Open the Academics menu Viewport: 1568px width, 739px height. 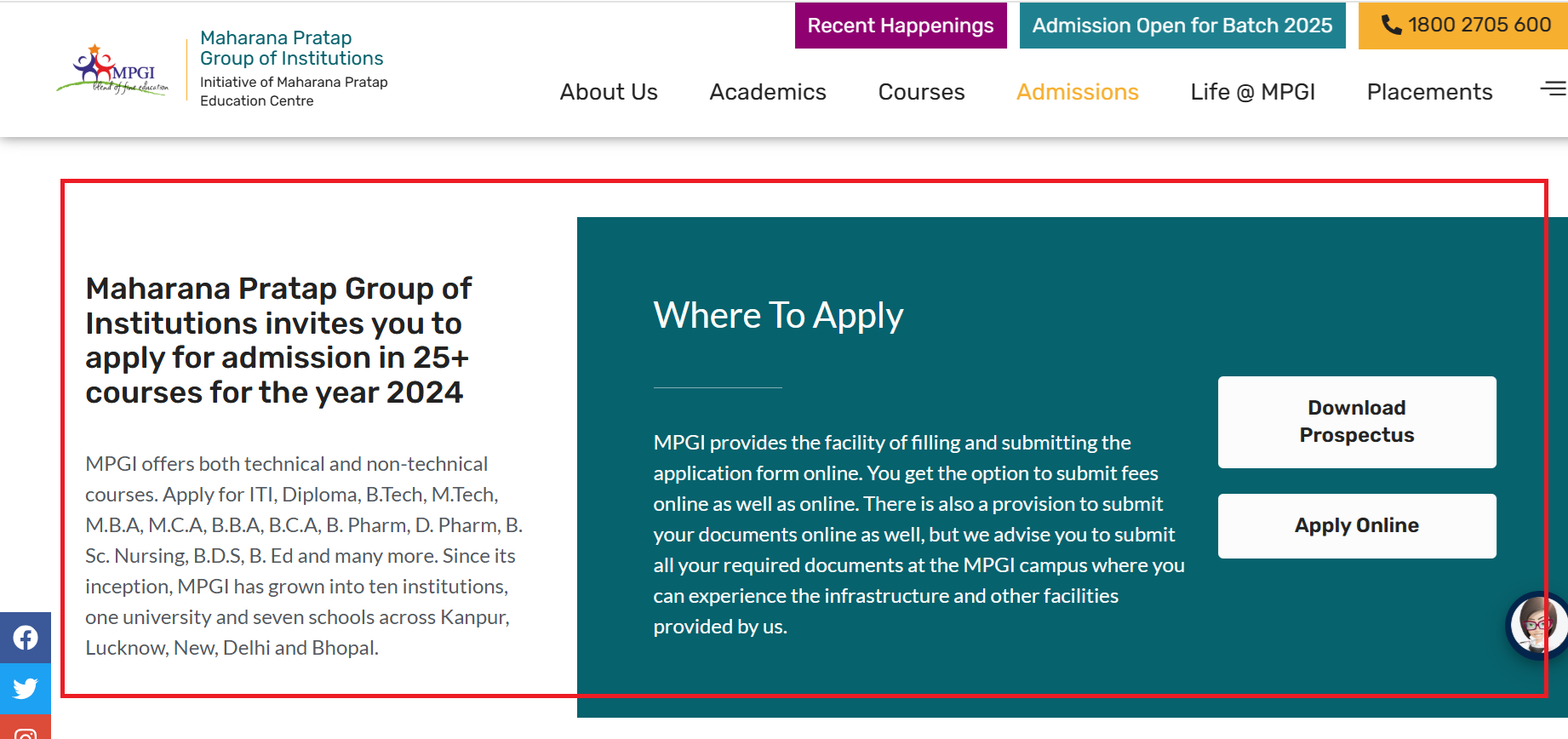coord(768,92)
